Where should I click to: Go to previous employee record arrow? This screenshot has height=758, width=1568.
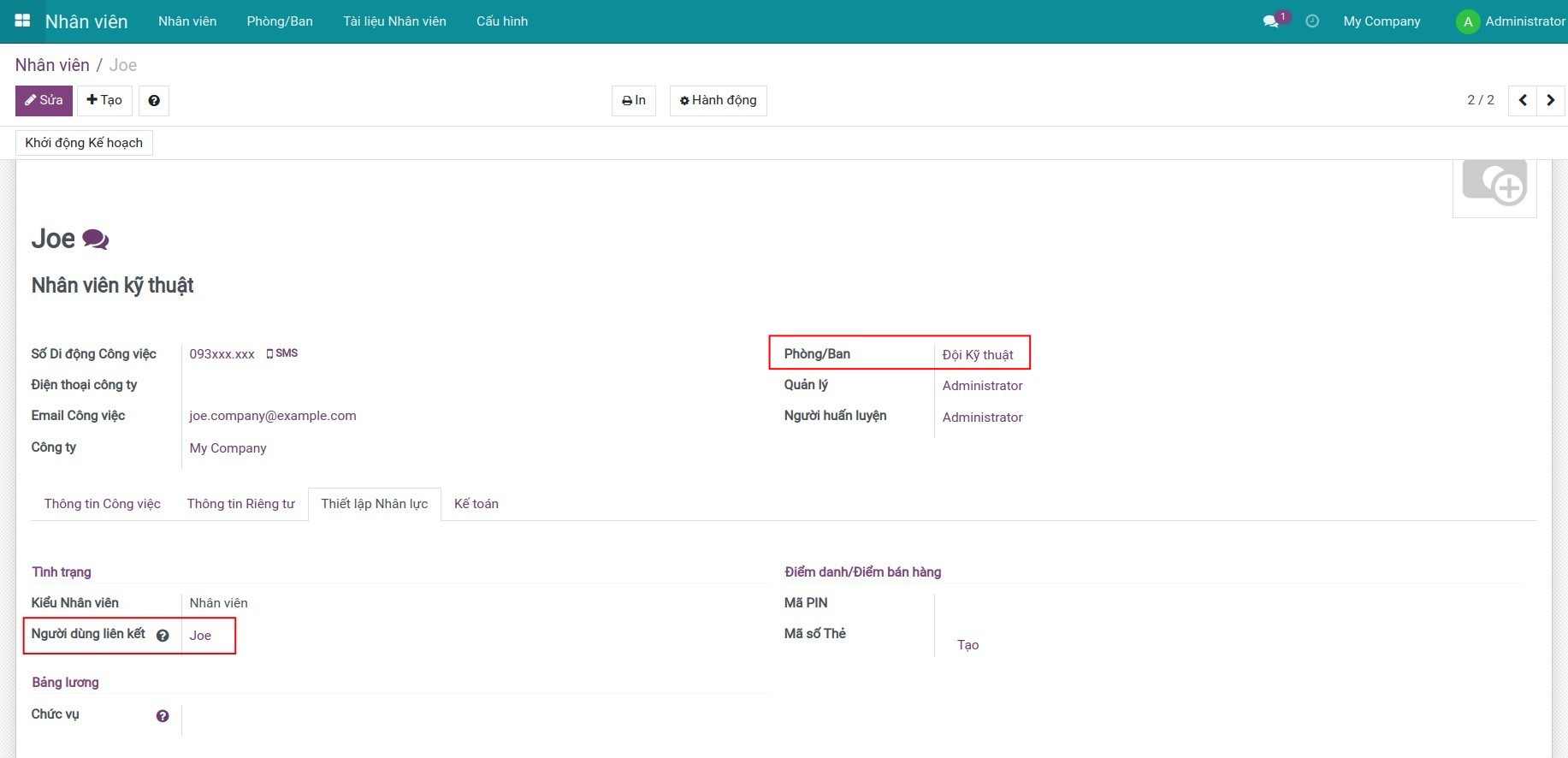pyautogui.click(x=1523, y=100)
